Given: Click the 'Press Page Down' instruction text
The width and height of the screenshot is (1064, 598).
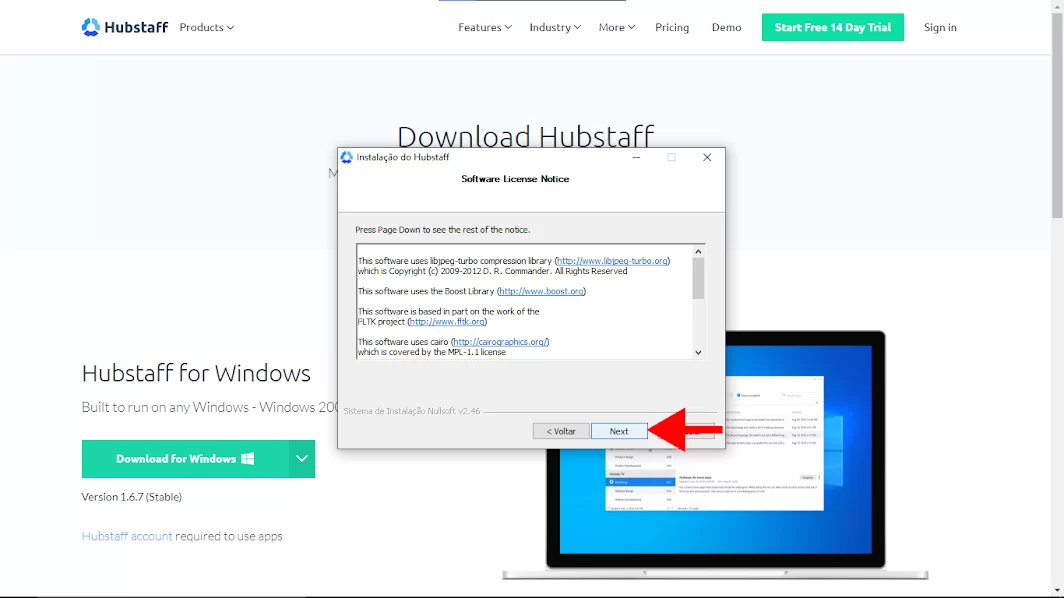Looking at the screenshot, I should pyautogui.click(x=442, y=230).
